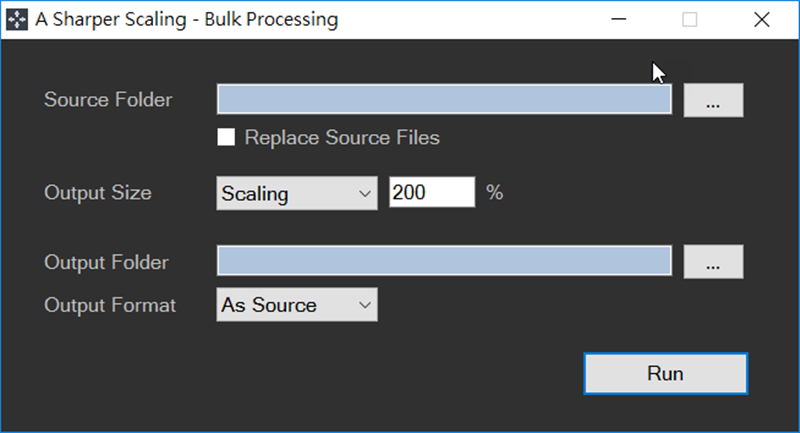Click the Bulk Processing title bar text
Screen dimensions: 800x433
coord(186,19)
